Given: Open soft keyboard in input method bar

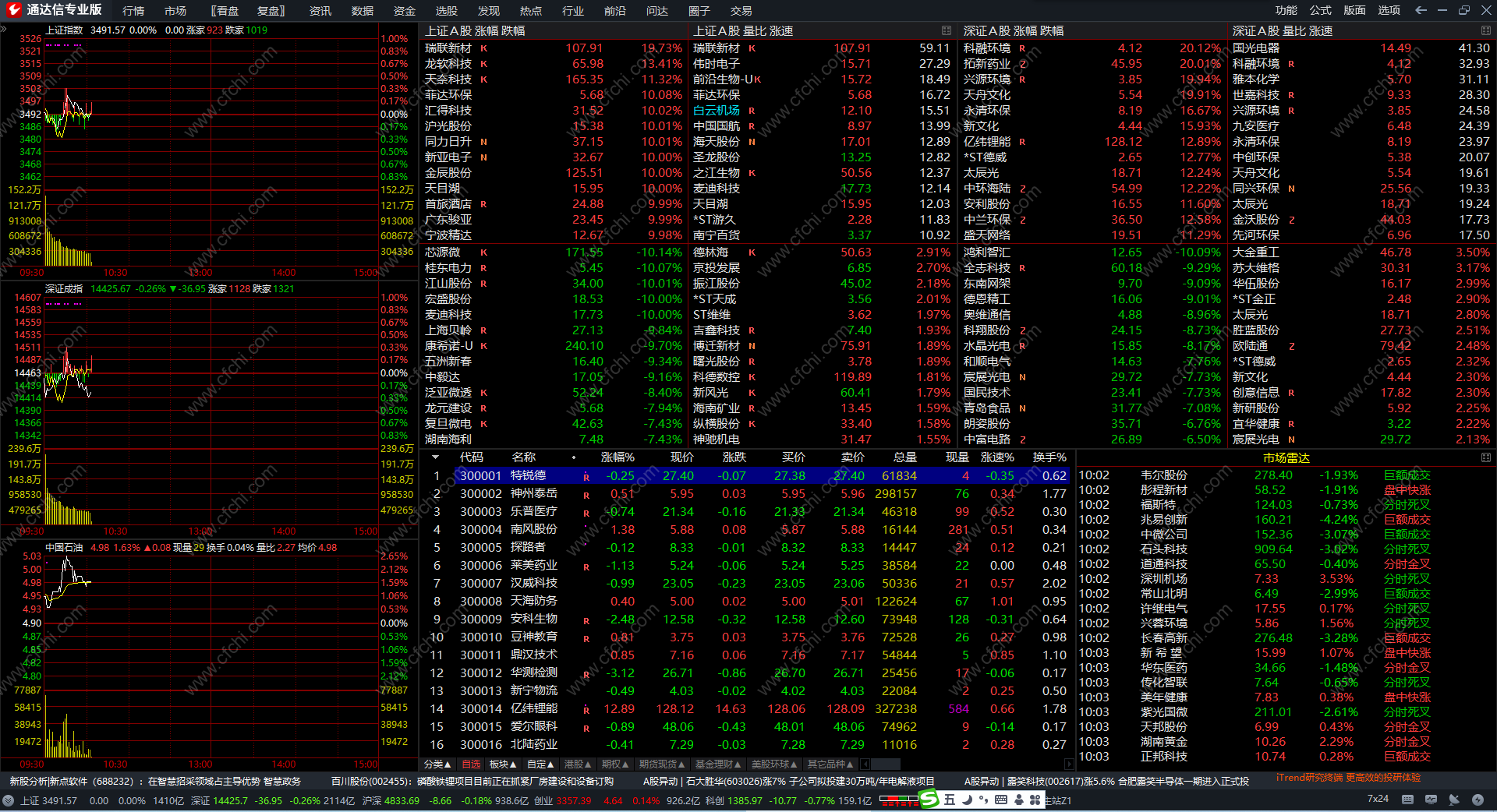Looking at the screenshot, I should coord(1000,800).
